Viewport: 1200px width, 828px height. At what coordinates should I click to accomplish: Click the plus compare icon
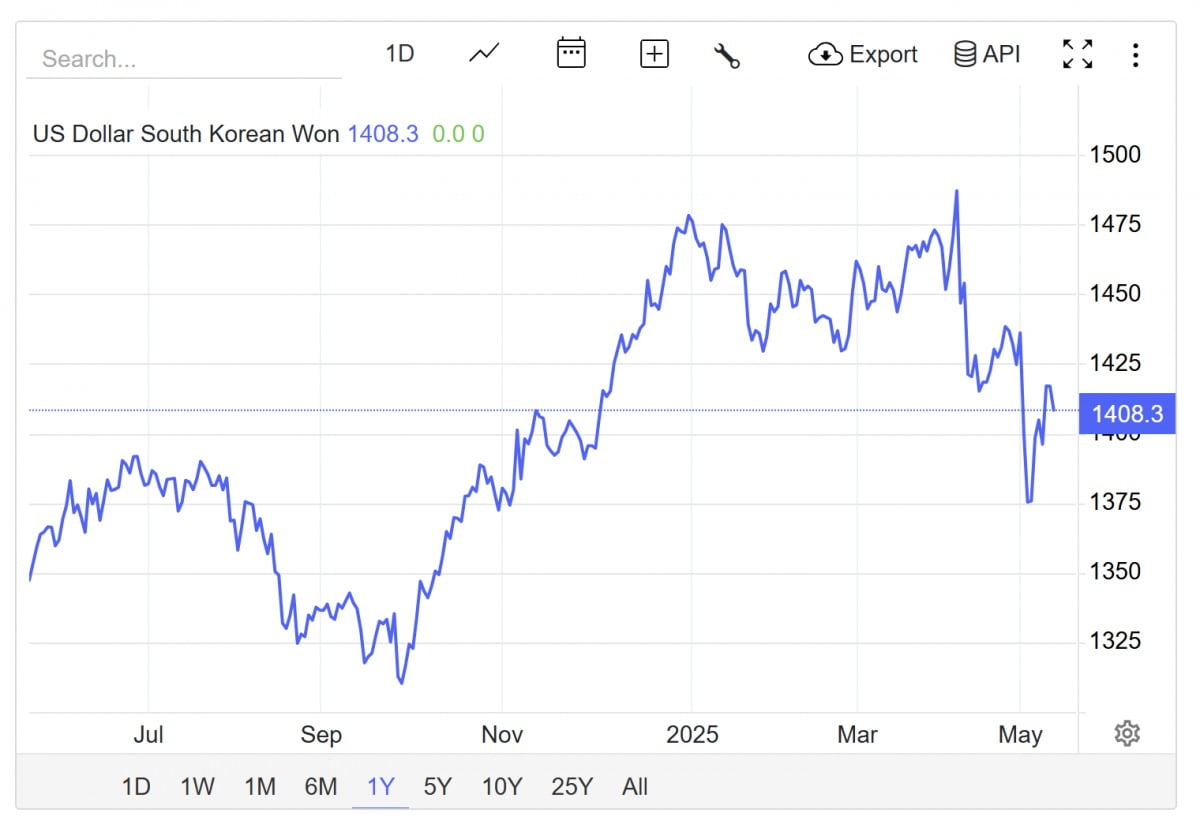point(654,54)
